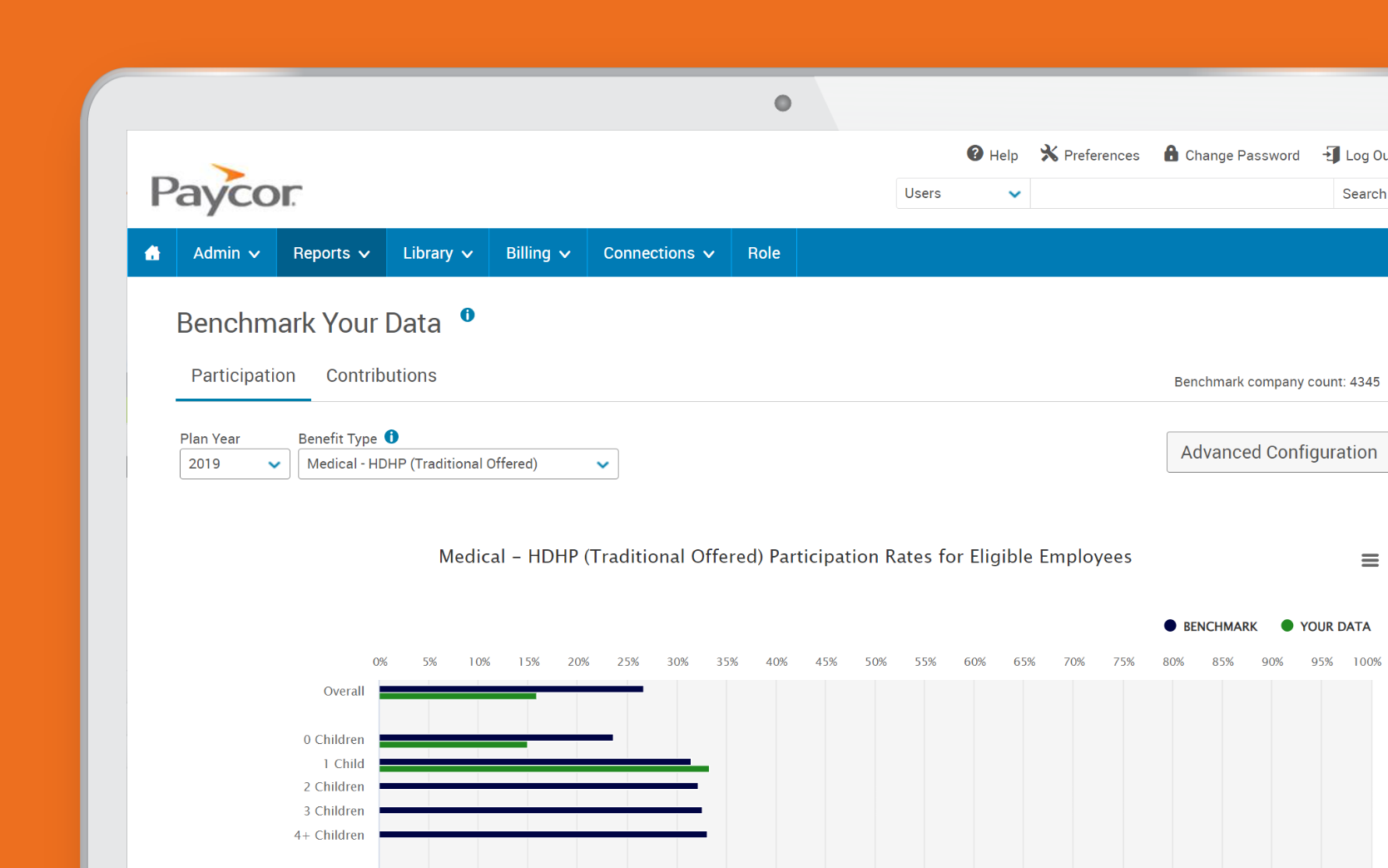The image size is (1388, 868).
Task: Open the Connections dropdown menu
Action: pos(659,253)
